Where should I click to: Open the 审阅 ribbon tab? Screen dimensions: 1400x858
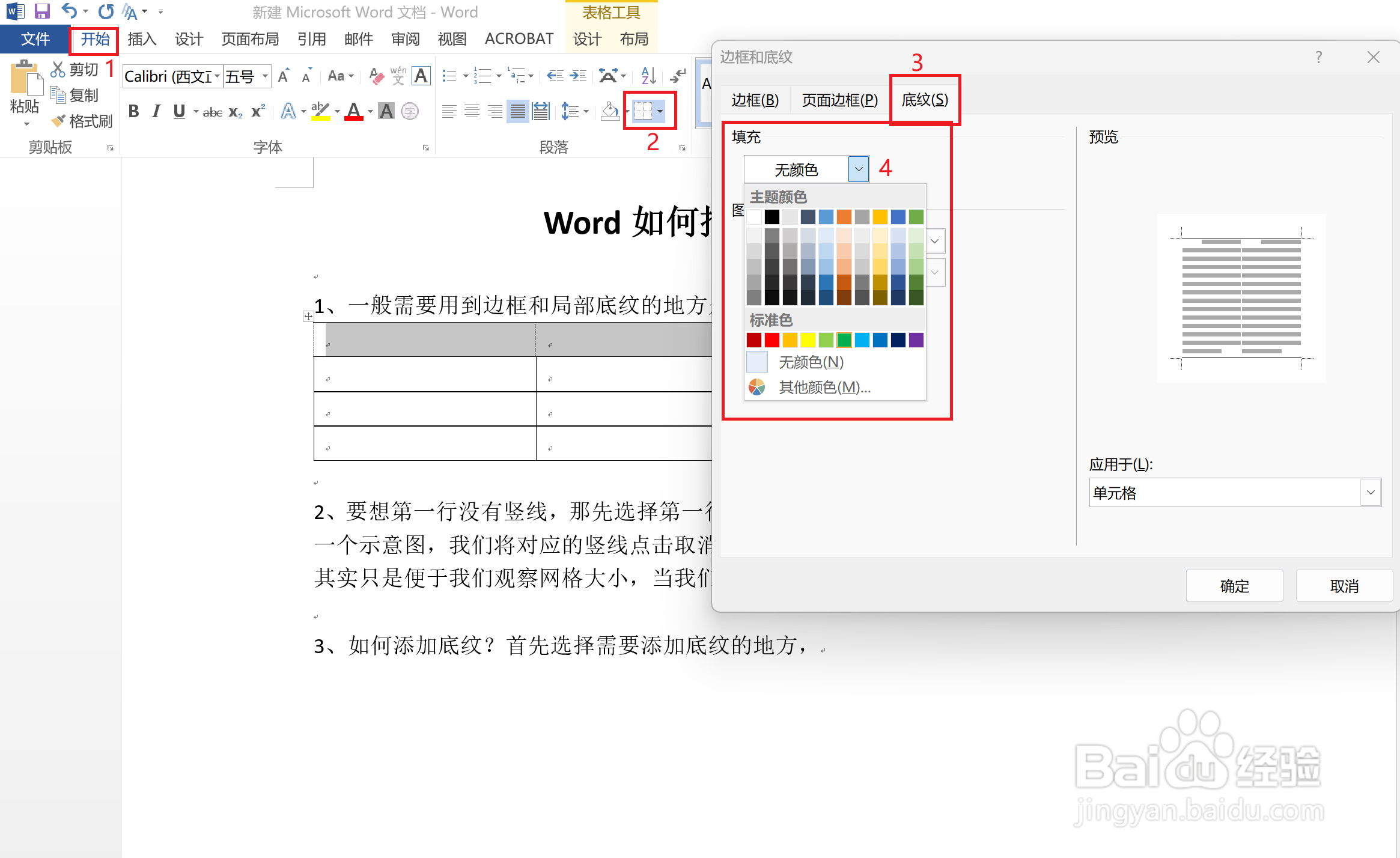click(x=406, y=38)
